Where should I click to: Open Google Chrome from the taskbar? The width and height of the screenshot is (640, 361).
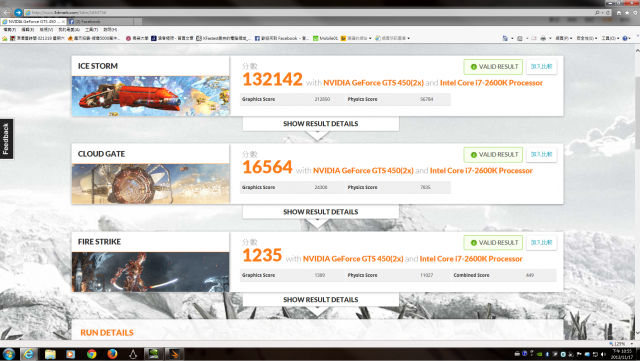click(x=91, y=354)
